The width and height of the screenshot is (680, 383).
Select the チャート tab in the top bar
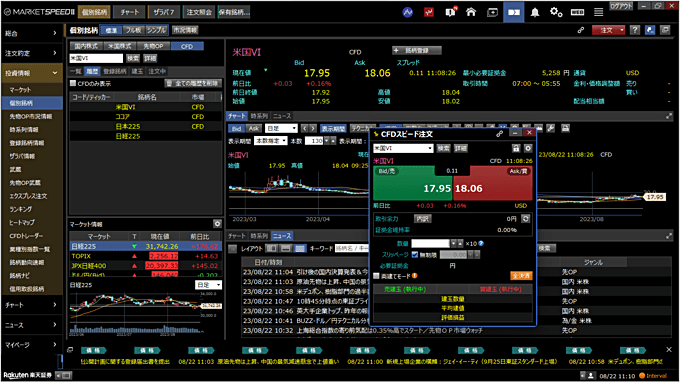click(x=129, y=12)
